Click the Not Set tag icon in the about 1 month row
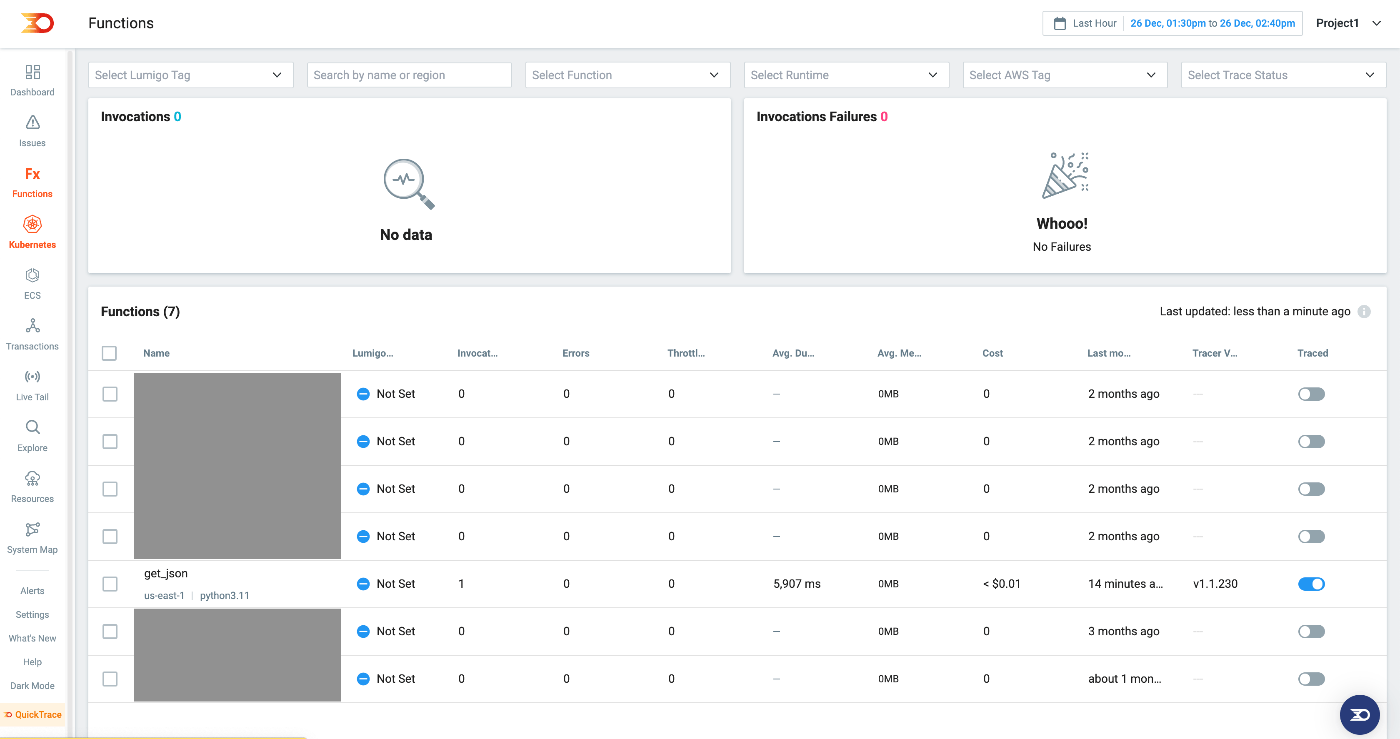The height and width of the screenshot is (739, 1400). (363, 679)
